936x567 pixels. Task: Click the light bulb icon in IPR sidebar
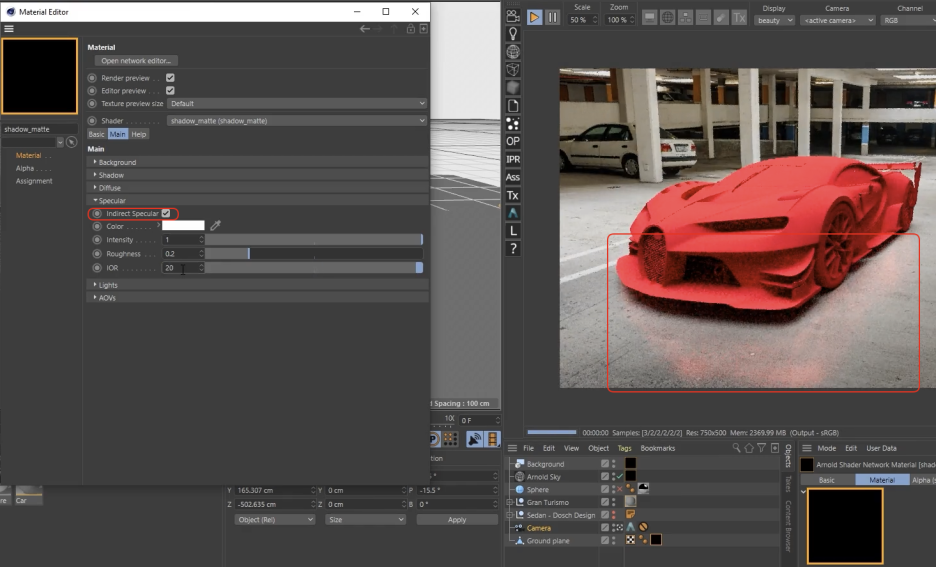tap(513, 33)
